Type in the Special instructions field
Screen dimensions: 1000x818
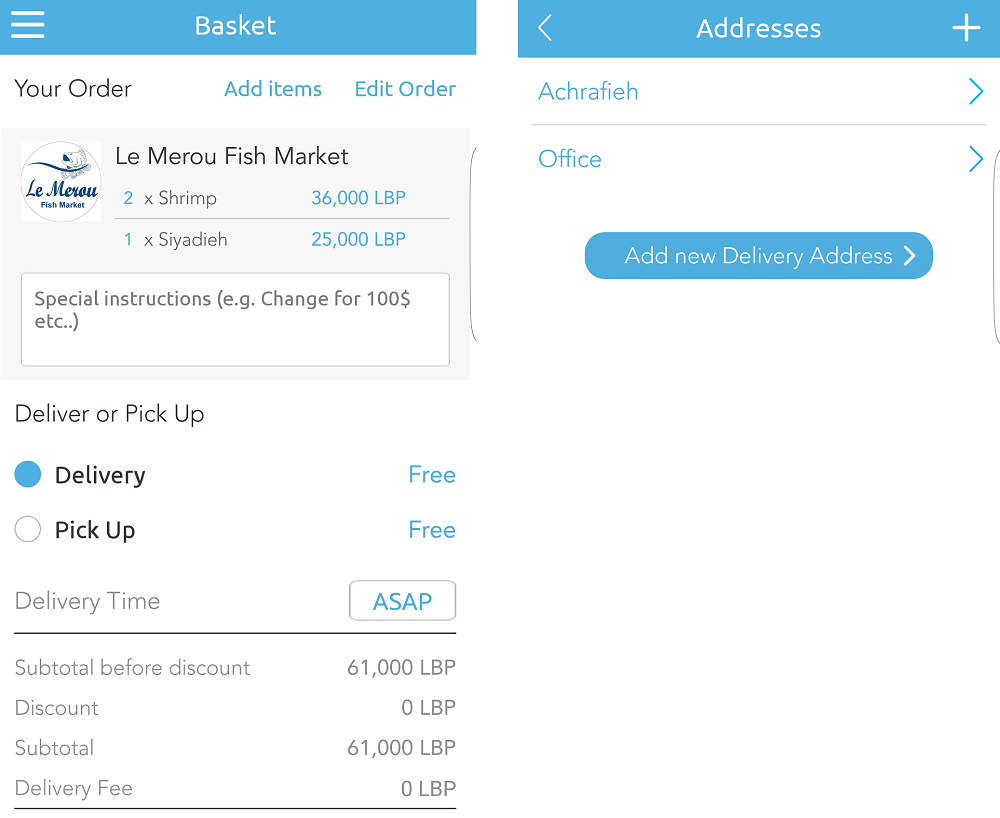tap(235, 319)
